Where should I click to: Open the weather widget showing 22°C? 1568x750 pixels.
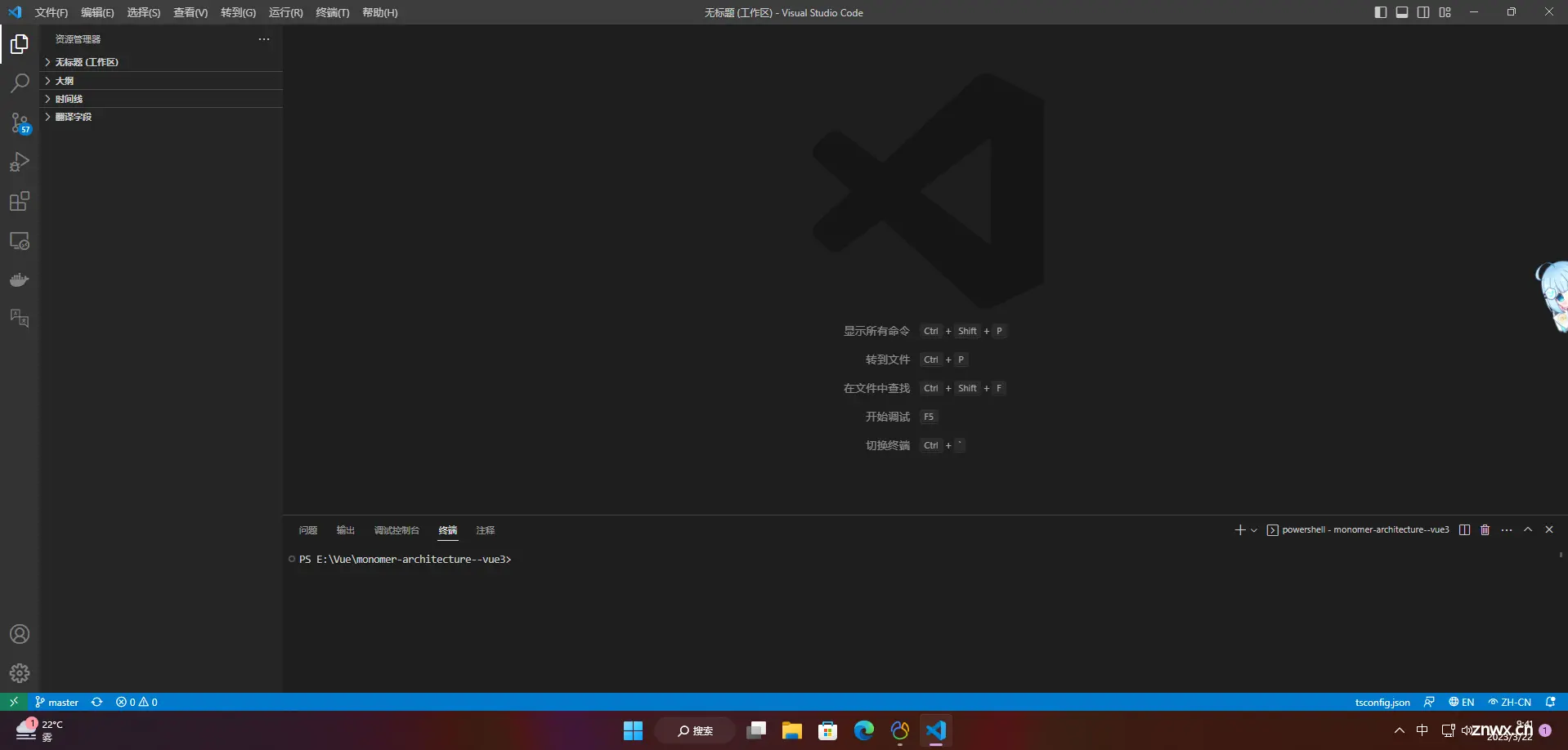[x=39, y=730]
